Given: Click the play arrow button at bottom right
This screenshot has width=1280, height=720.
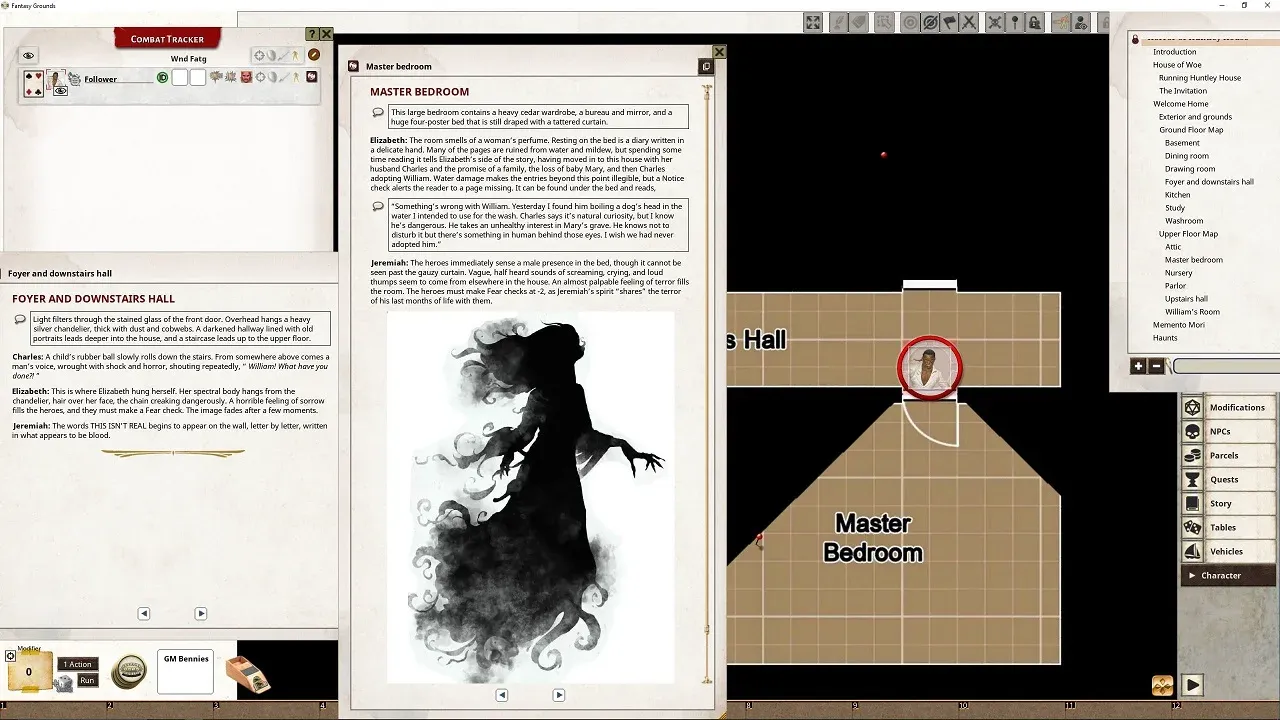Looking at the screenshot, I should pyautogui.click(x=1192, y=685).
